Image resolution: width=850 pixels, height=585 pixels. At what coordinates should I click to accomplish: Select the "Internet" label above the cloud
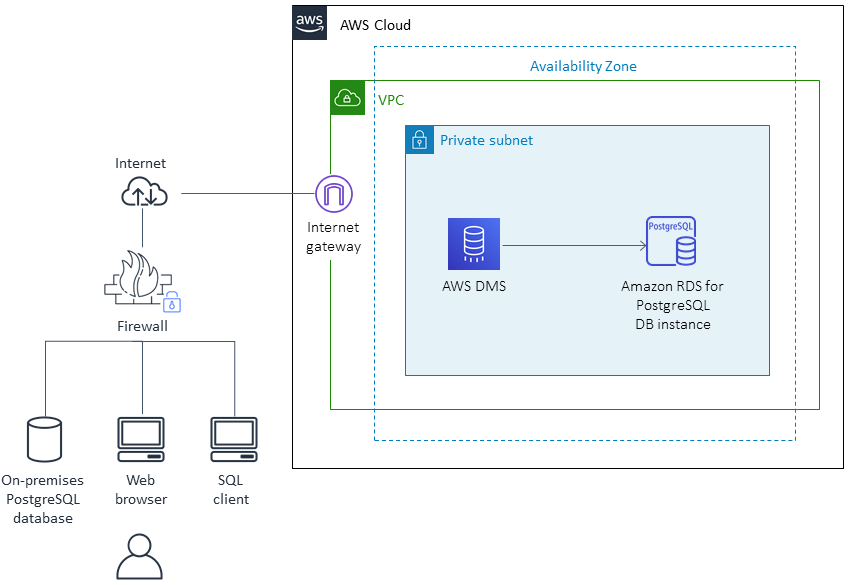click(140, 163)
